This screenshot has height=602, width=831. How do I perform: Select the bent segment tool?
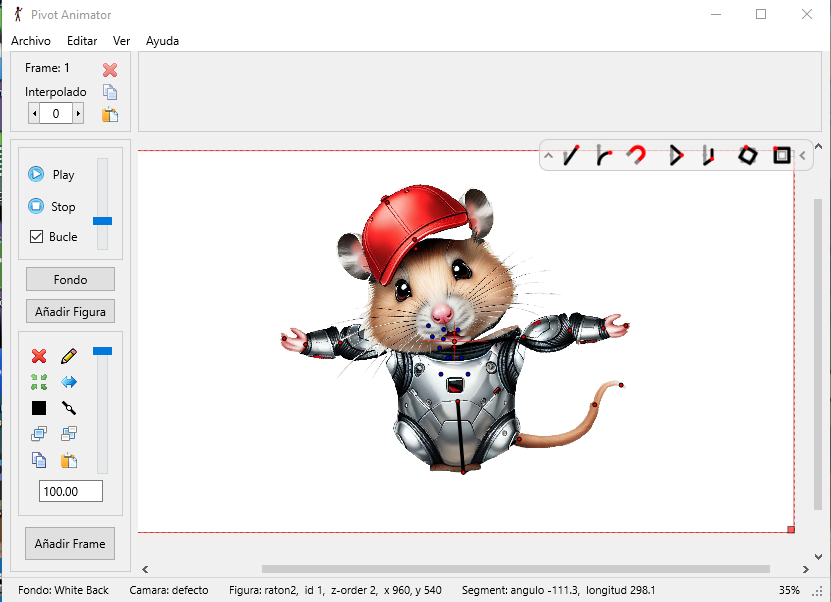pos(604,155)
